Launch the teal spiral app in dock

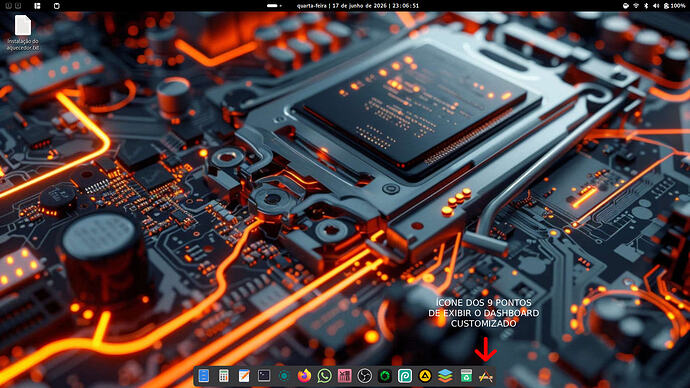pyautogui.click(x=405, y=376)
